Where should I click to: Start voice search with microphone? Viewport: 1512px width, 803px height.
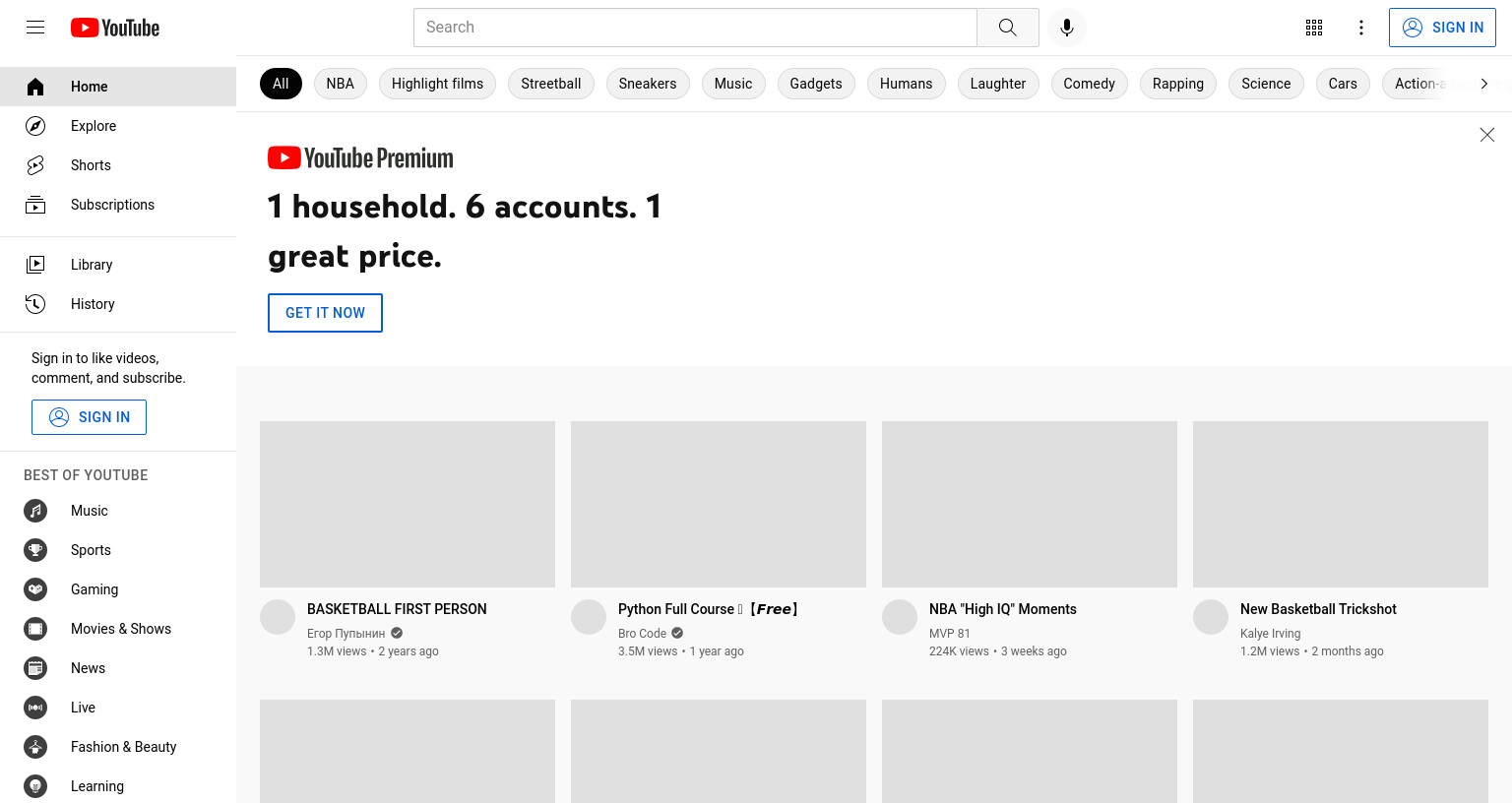[1067, 28]
